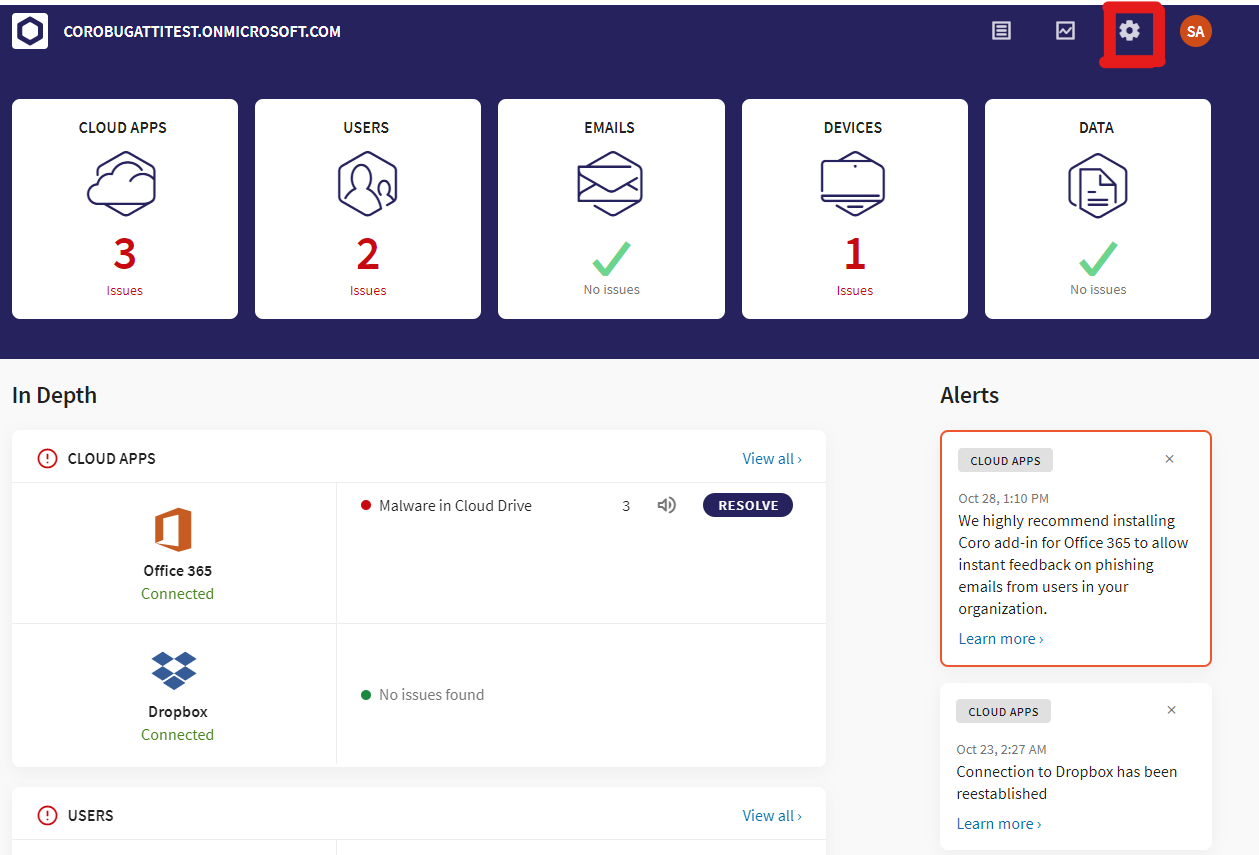Learn more about Dropbox connection alert

[999, 823]
